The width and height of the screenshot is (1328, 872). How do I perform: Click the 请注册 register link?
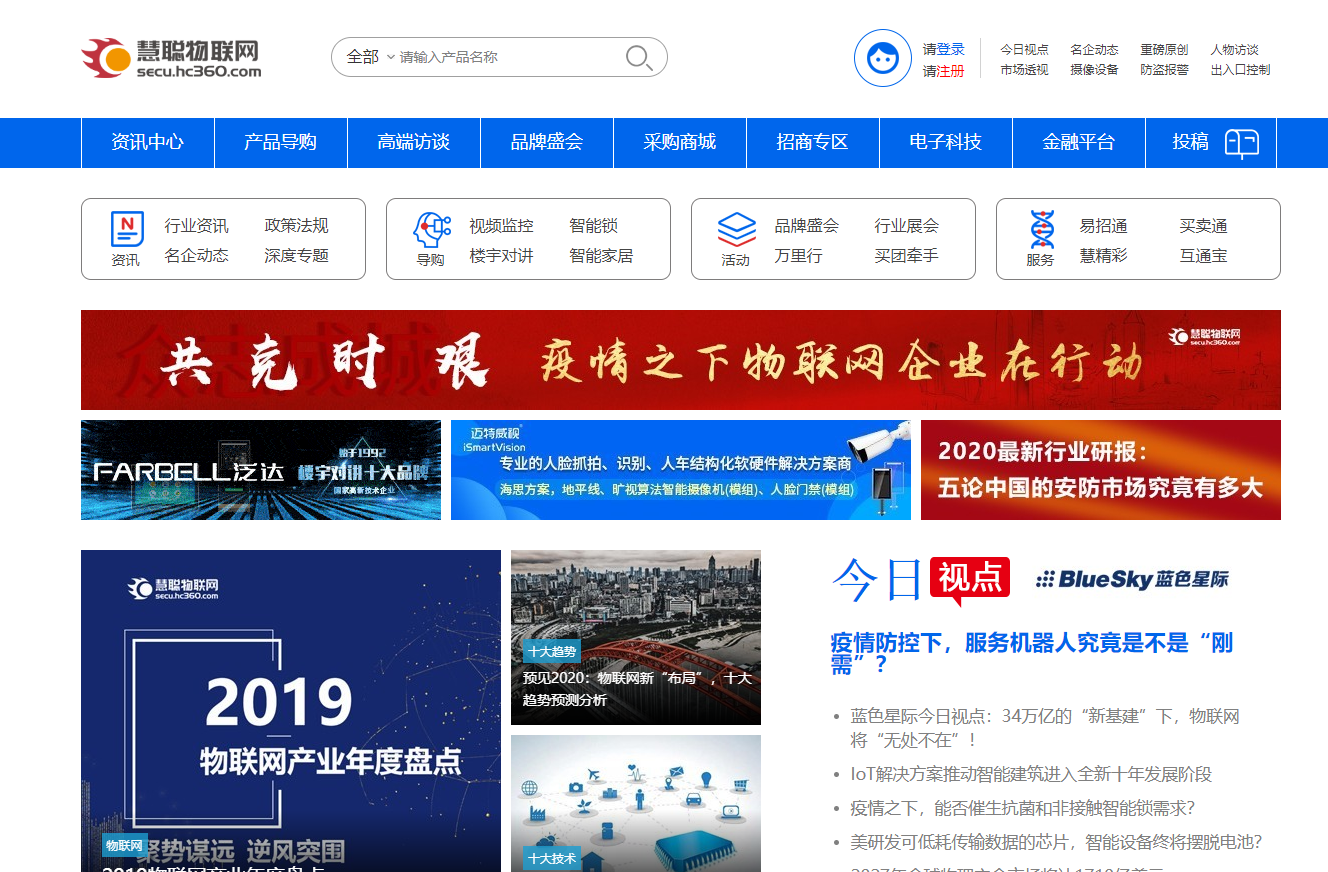click(943, 71)
